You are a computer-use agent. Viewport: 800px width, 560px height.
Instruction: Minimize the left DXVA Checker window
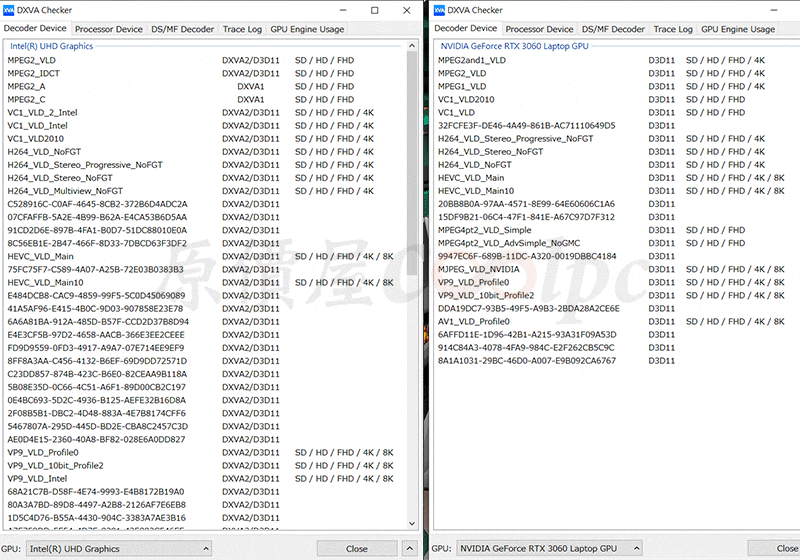pyautogui.click(x=343, y=10)
